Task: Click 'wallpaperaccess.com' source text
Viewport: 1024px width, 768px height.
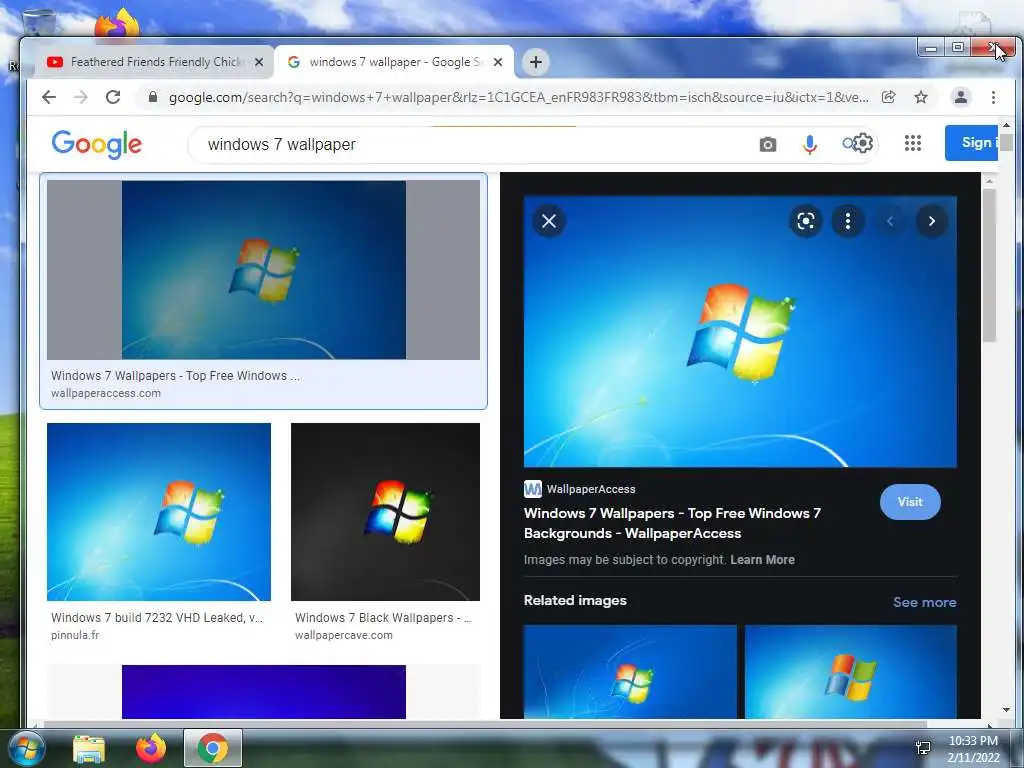Action: click(106, 393)
